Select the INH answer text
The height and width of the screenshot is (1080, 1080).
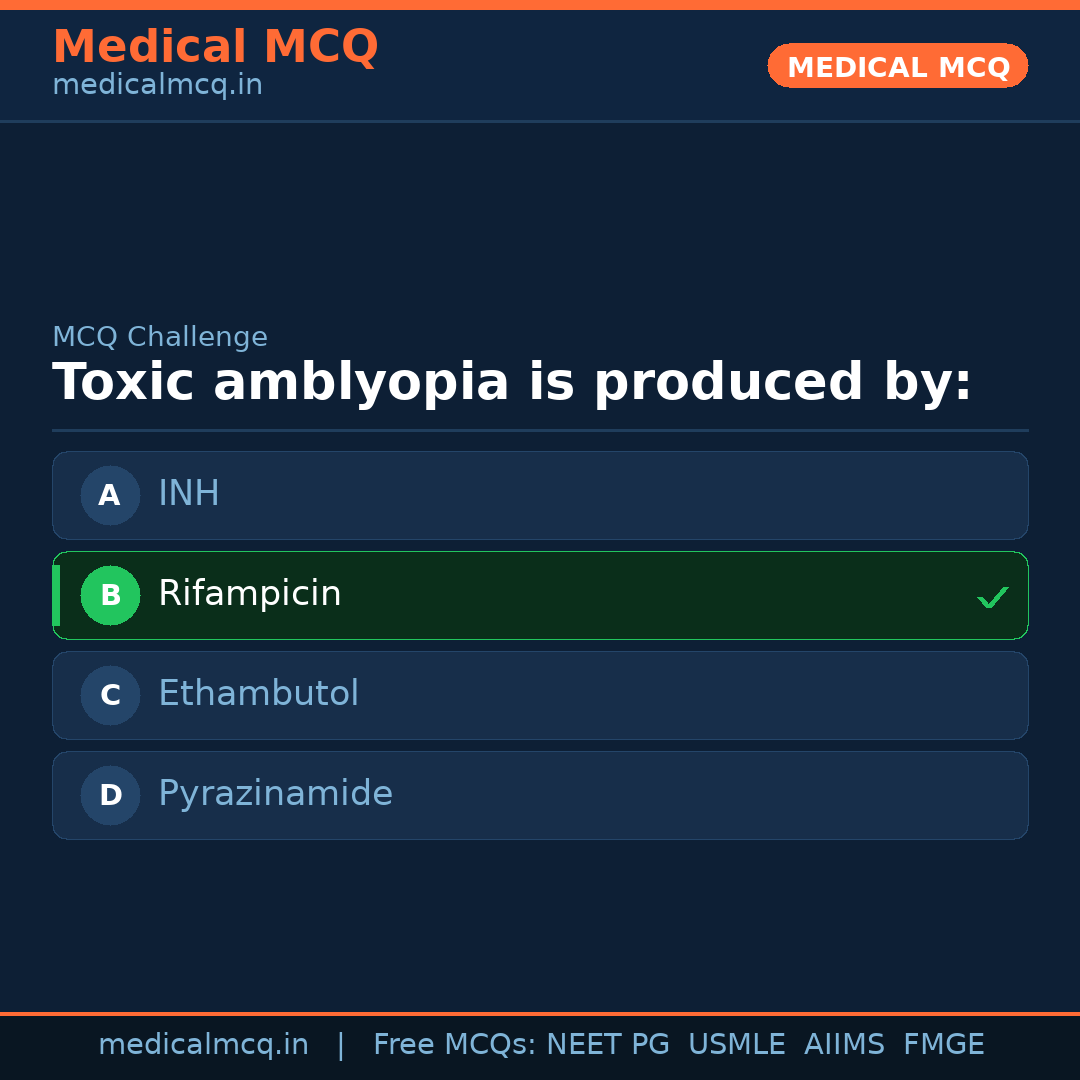pos(189,494)
